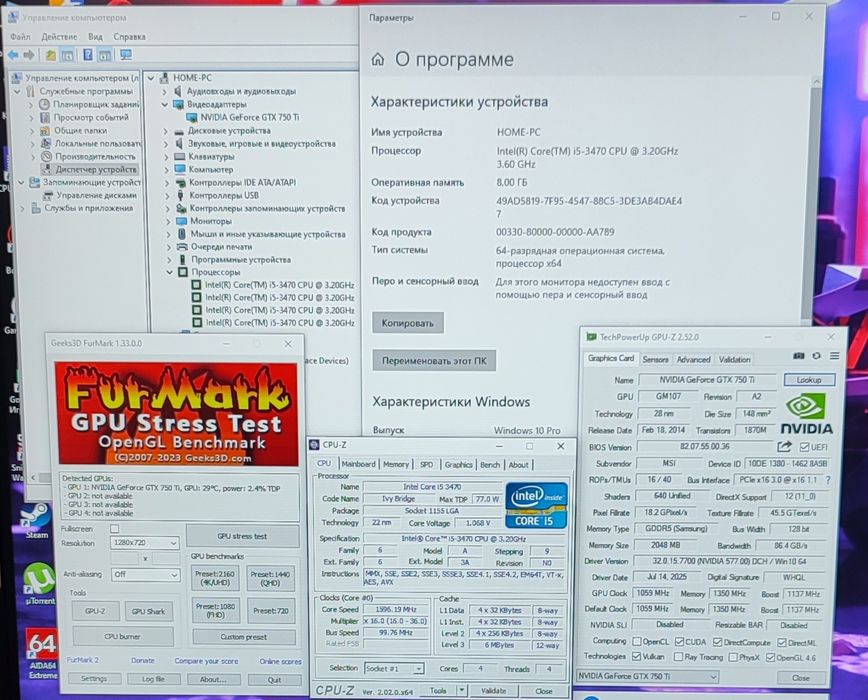Click the NVIDIA logo in GPU-Z
This screenshot has width=868, height=700.
tap(807, 413)
